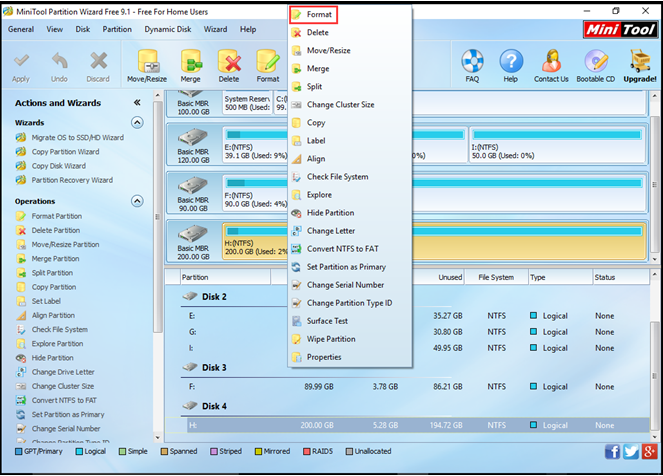
Task: Choose Move/Resize in the context menu
Action: click(x=350, y=51)
